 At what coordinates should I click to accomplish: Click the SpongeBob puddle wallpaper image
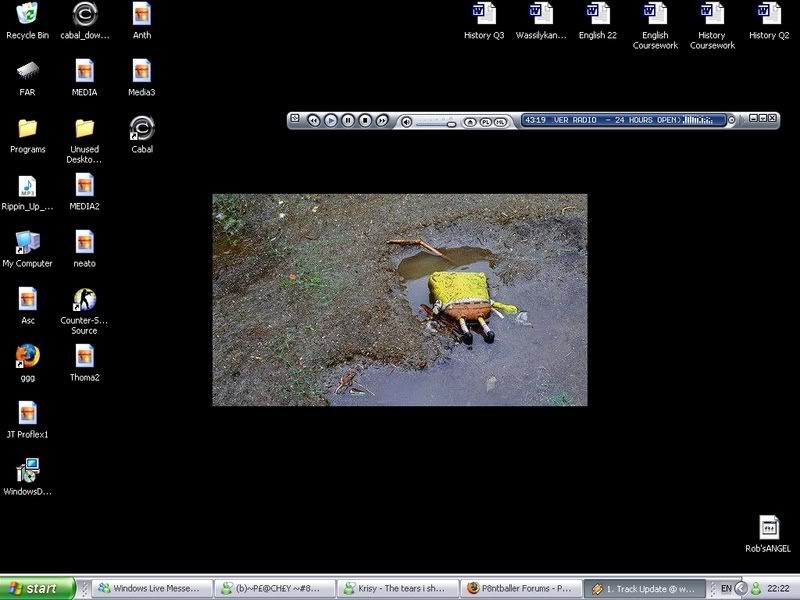click(x=399, y=299)
